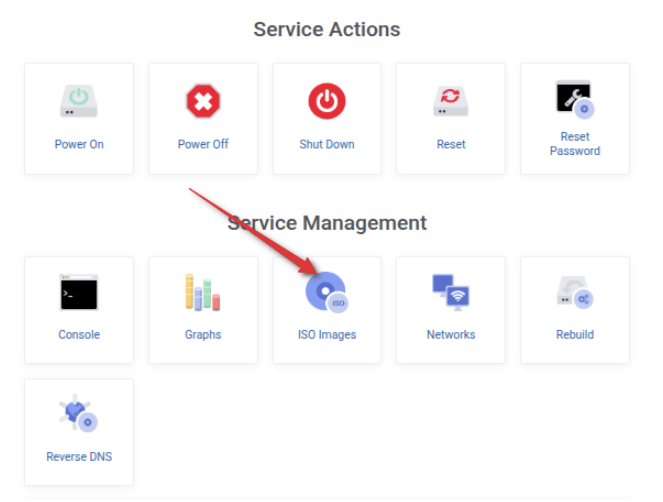The width and height of the screenshot is (663, 502).
Task: Choose the Shut Down label
Action: (327, 144)
